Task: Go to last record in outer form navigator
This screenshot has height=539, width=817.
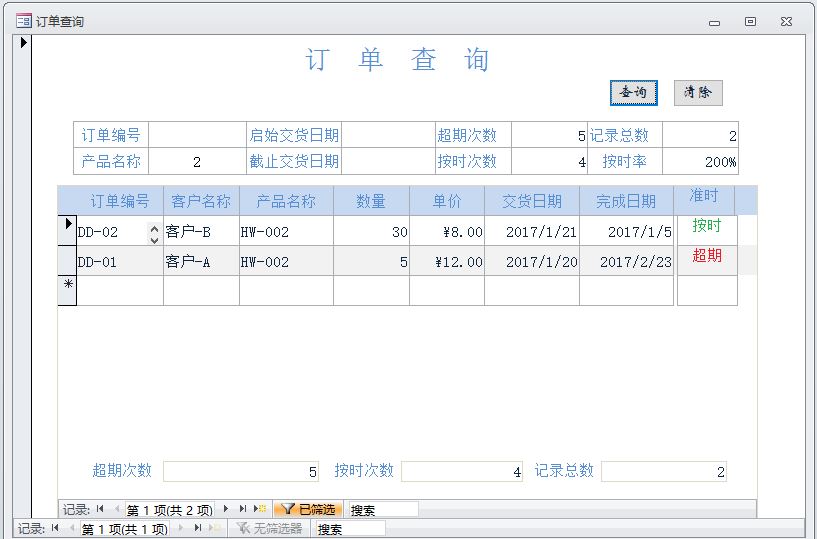Action: point(197,529)
